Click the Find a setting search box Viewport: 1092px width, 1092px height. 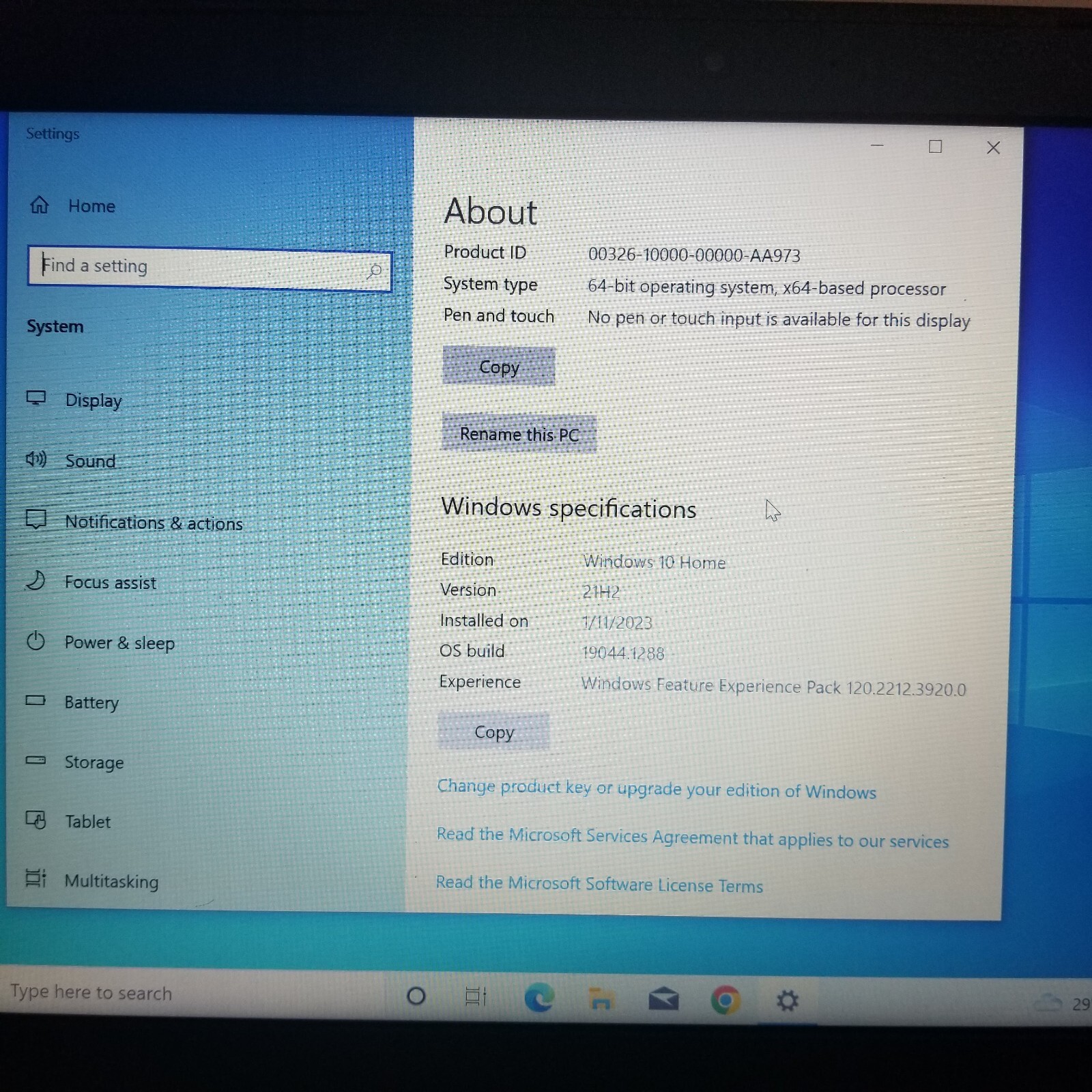(x=210, y=268)
